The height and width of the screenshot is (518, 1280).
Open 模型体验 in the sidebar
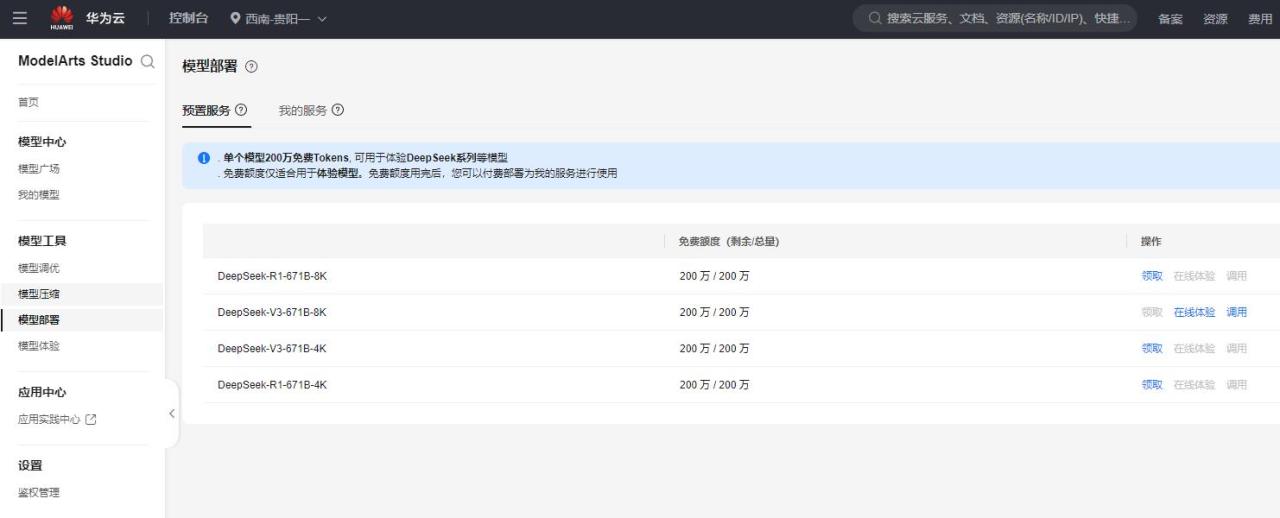(39, 346)
